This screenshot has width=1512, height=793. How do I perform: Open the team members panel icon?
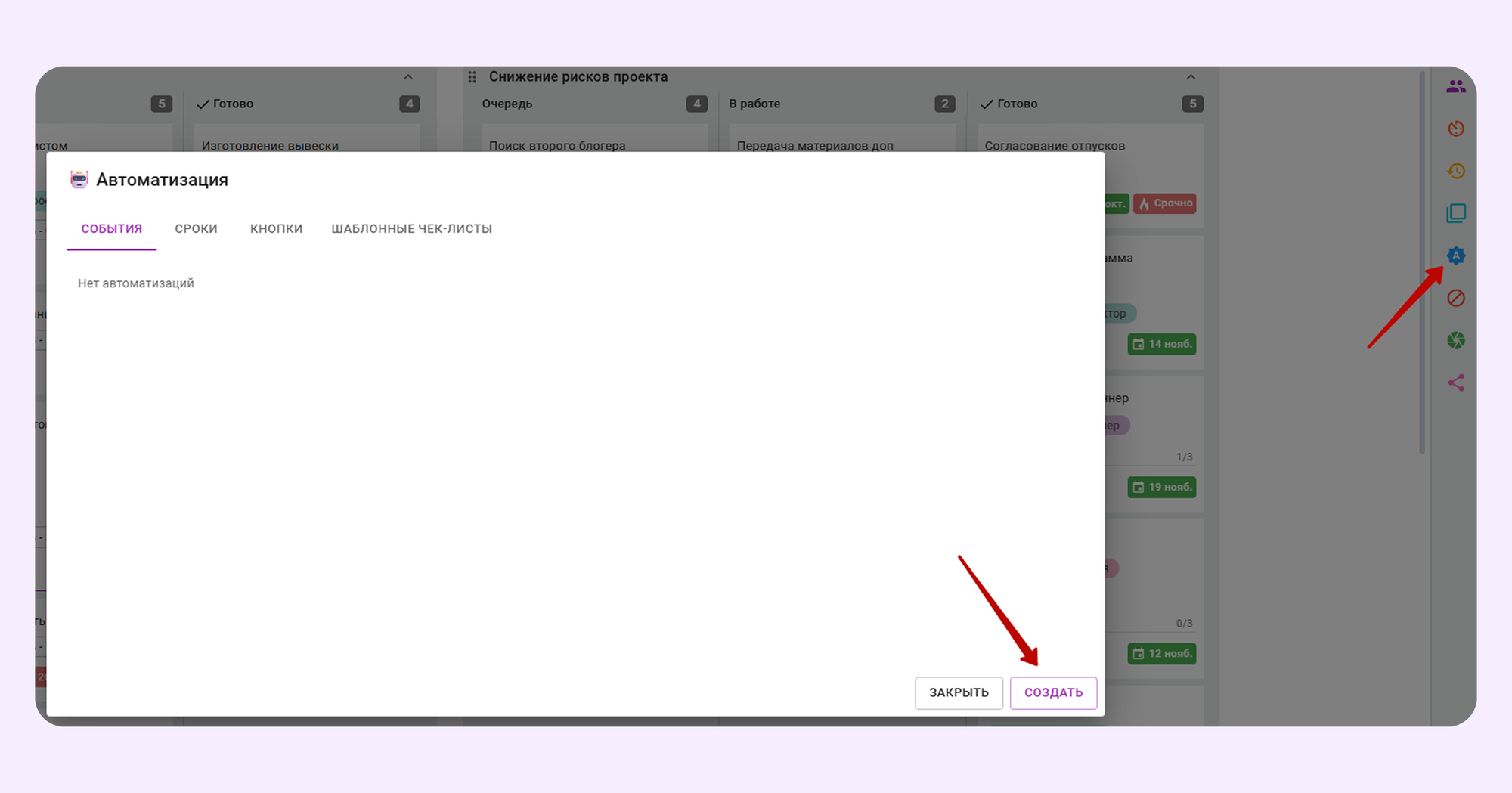point(1456,85)
